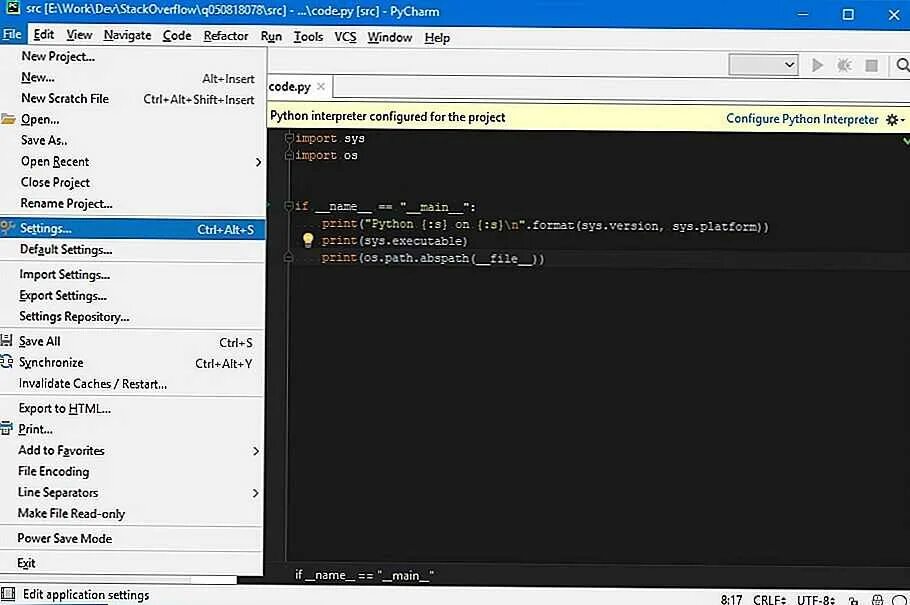
Task: Open the run configuration dropdown
Action: (763, 64)
